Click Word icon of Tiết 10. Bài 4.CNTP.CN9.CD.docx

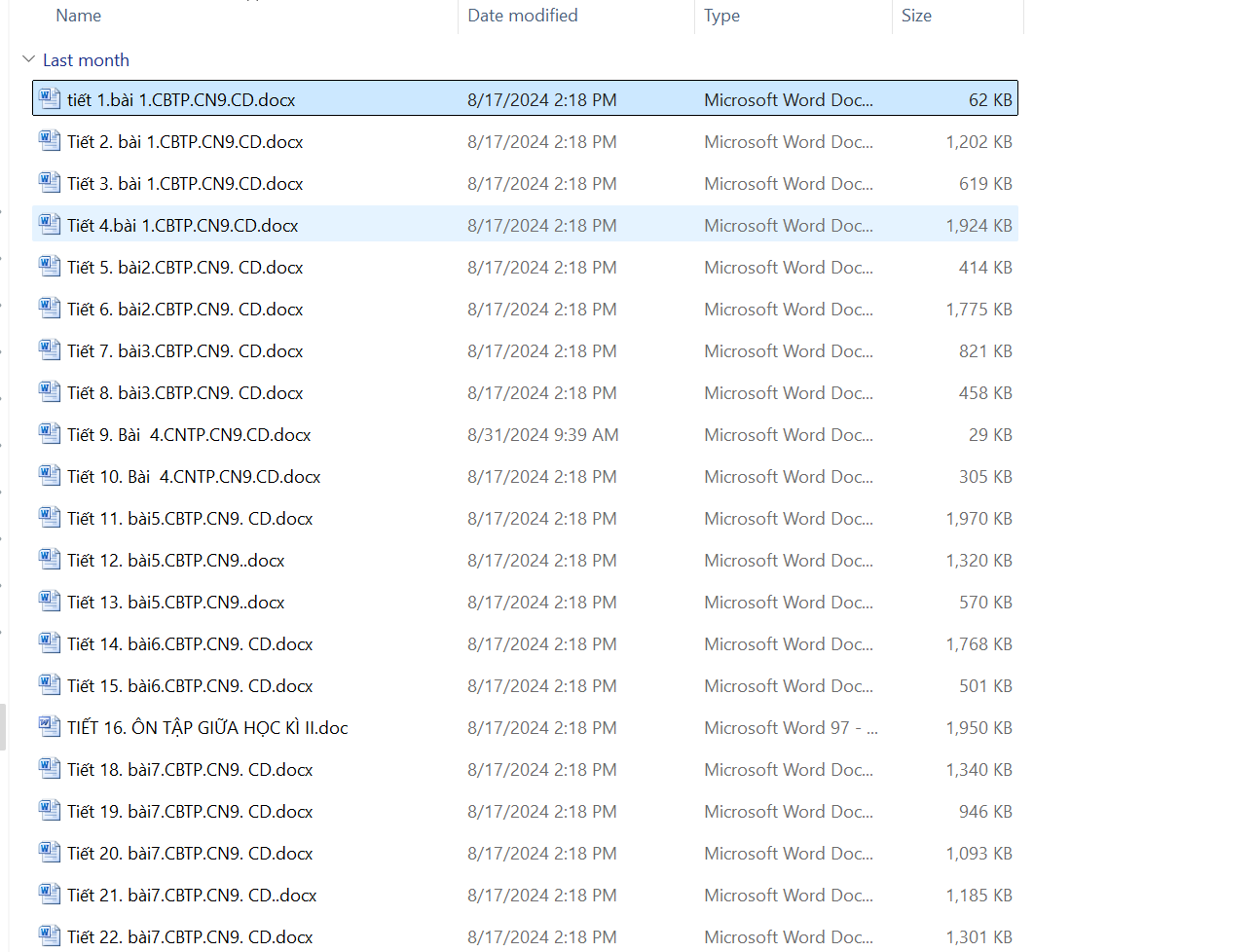[50, 475]
